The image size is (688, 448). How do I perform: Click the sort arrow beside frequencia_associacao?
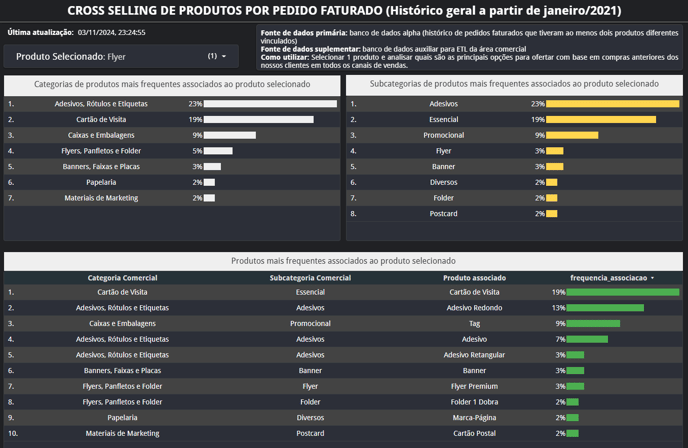tap(653, 278)
